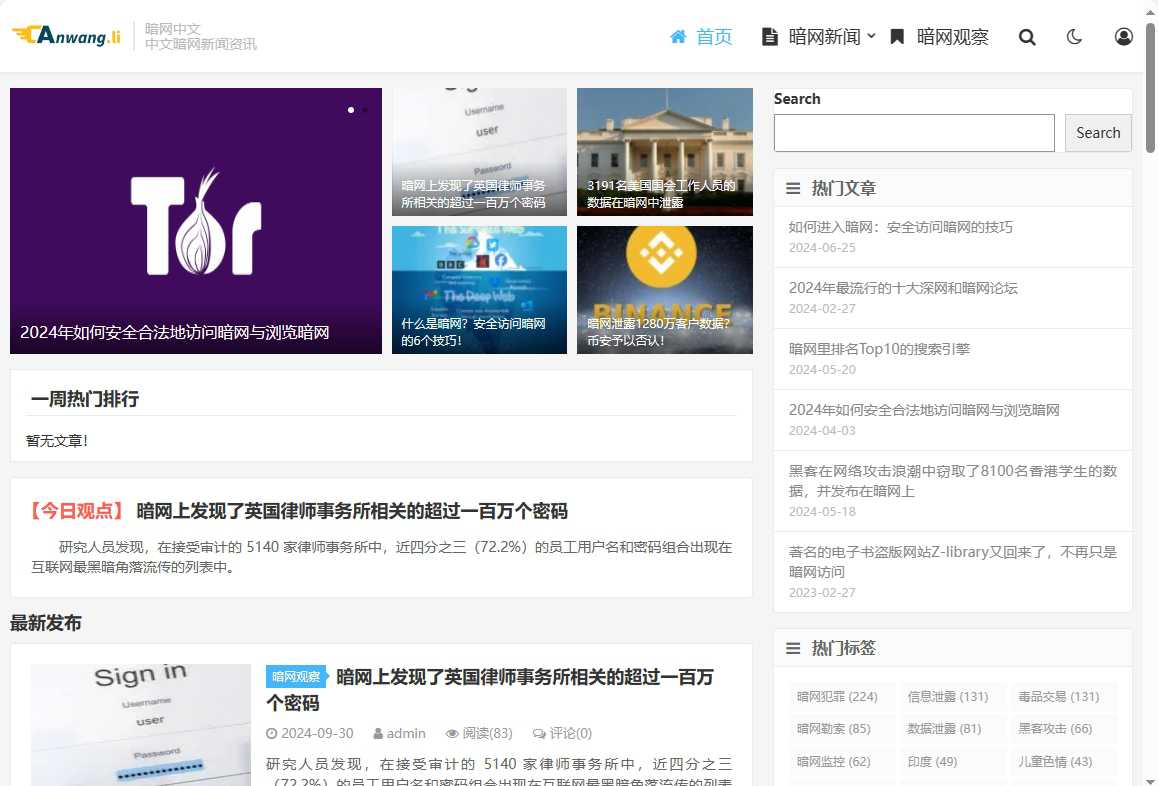Expand the 暗网新闻 dropdown menu

[818, 37]
